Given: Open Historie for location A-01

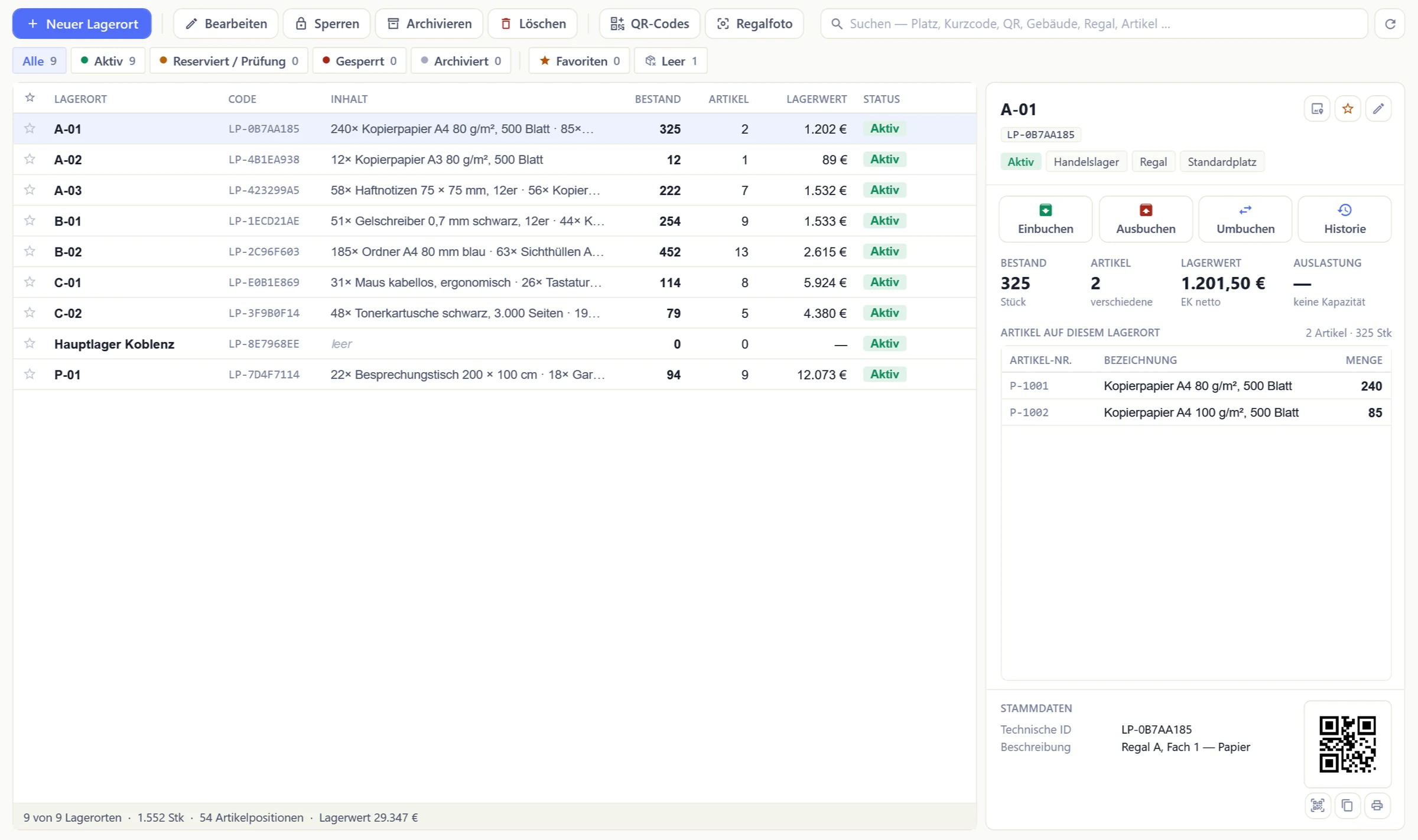Looking at the screenshot, I should point(1344,219).
